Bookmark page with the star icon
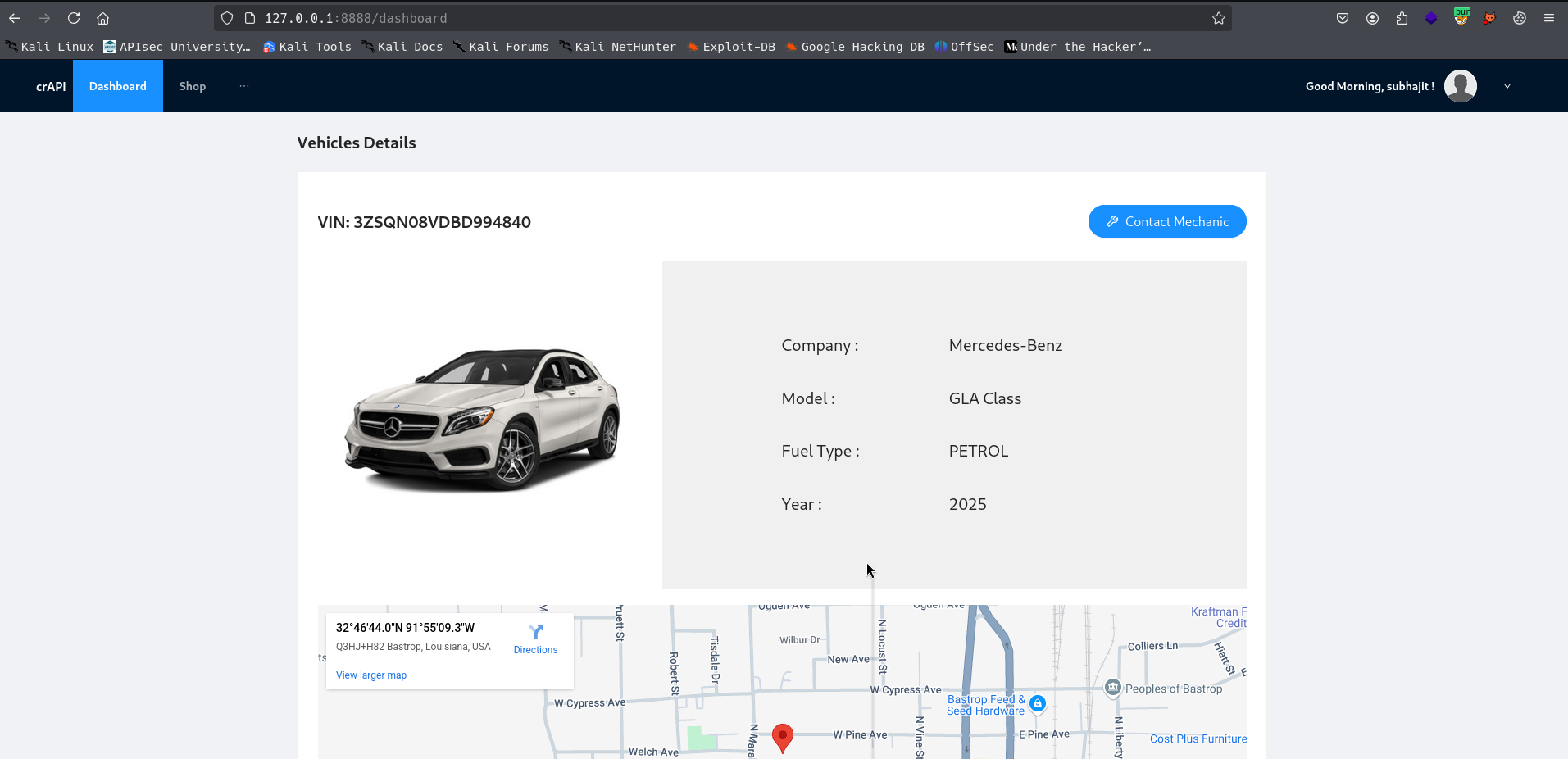The width and height of the screenshot is (1568, 759). click(x=1219, y=18)
